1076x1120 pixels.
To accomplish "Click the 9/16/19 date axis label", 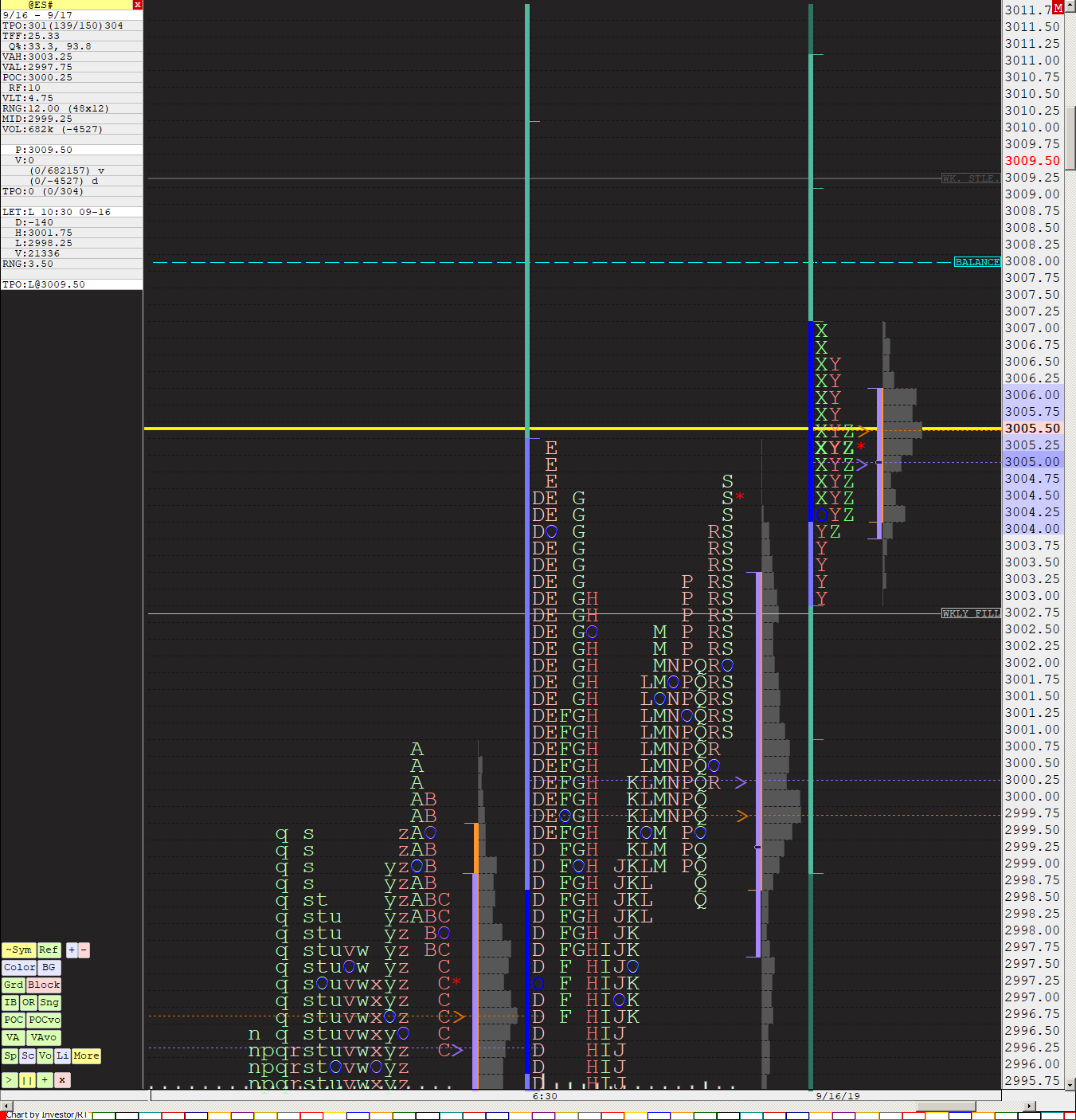I will pos(838,1096).
